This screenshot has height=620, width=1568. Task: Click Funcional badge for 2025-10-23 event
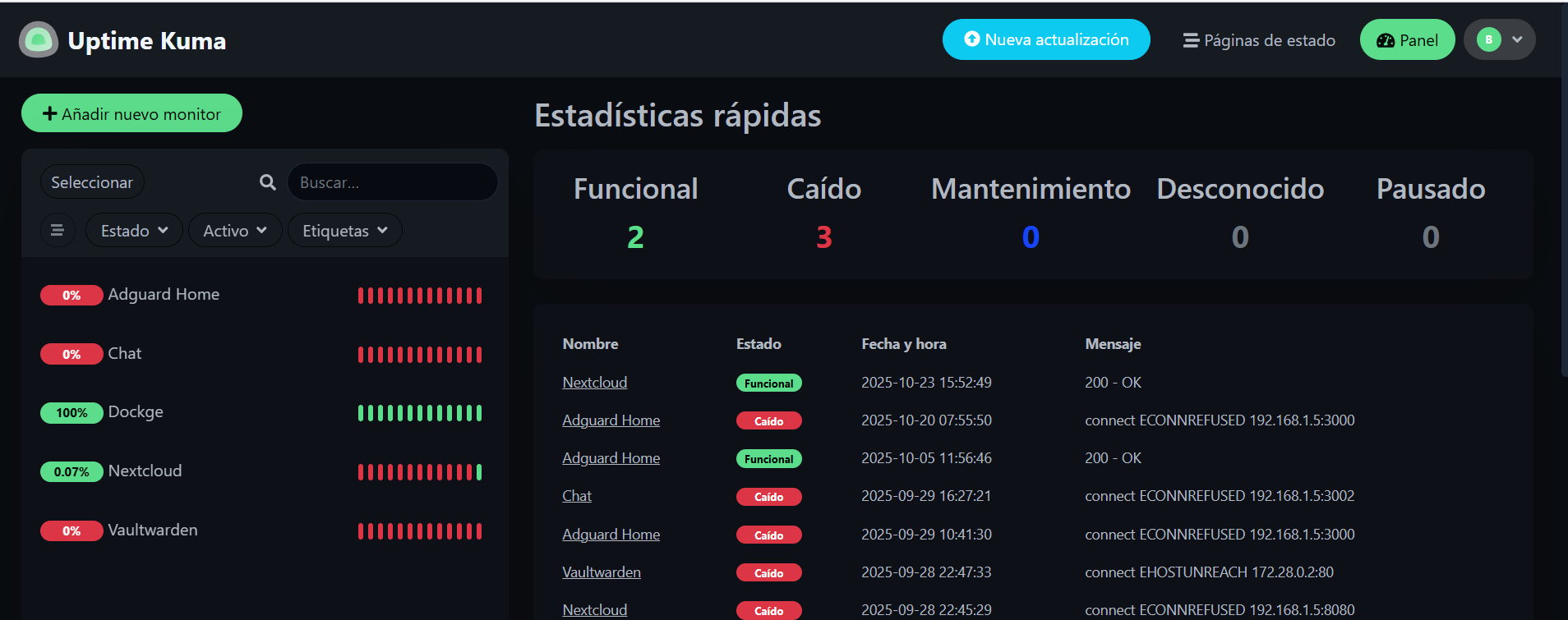click(x=768, y=383)
